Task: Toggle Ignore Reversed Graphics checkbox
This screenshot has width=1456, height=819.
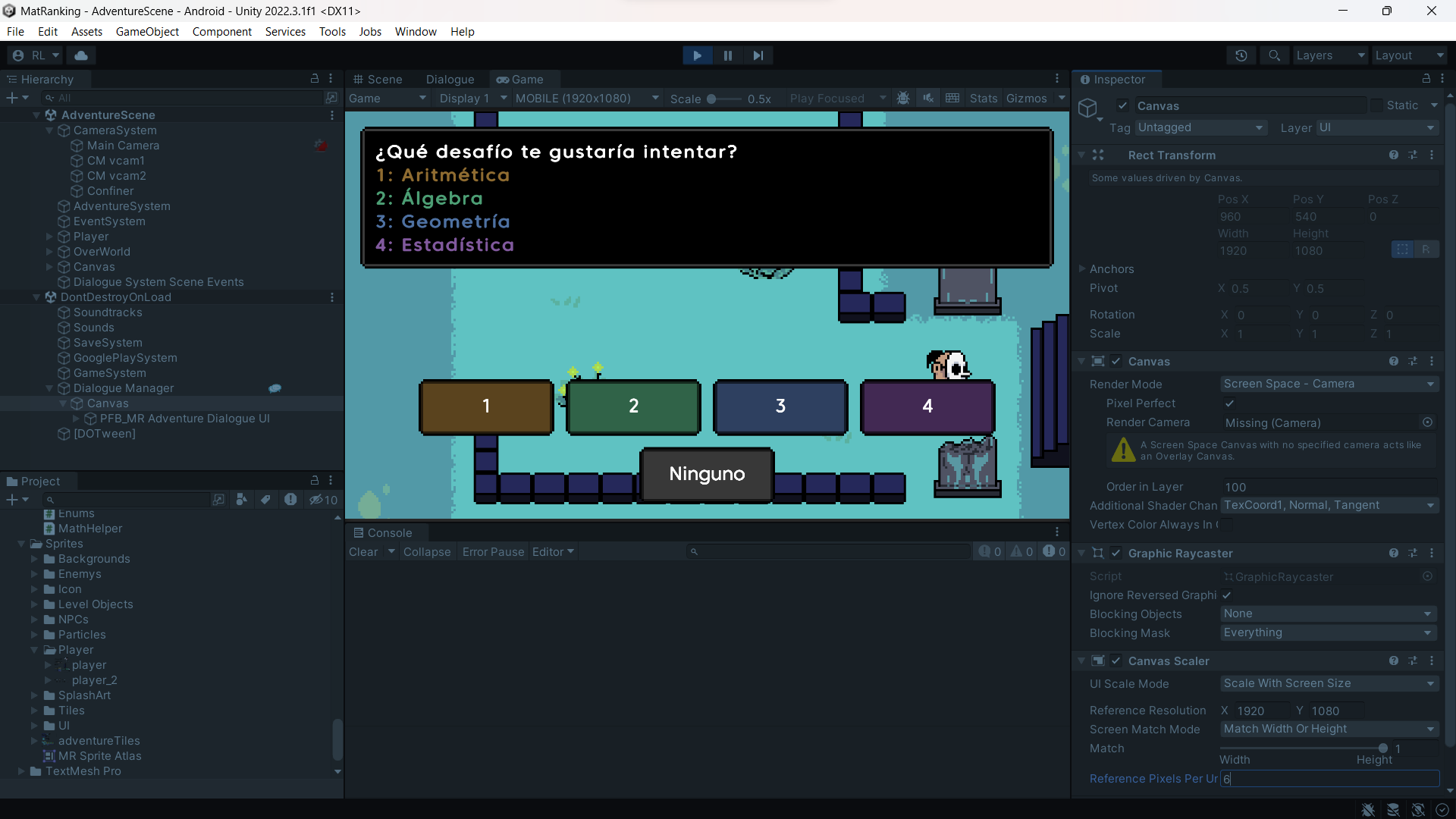Action: (1227, 595)
